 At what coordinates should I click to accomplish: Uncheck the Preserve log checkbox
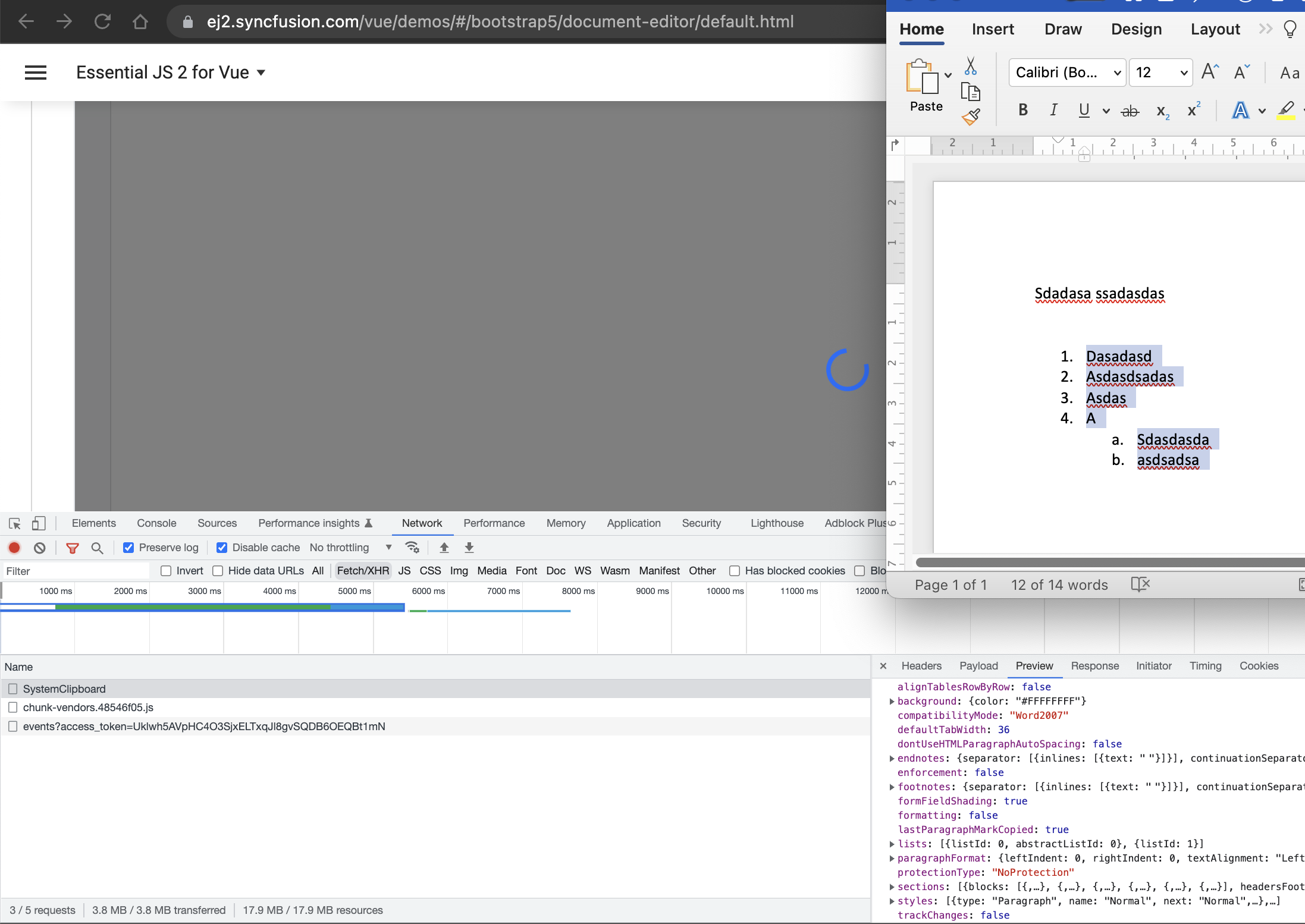(x=128, y=548)
